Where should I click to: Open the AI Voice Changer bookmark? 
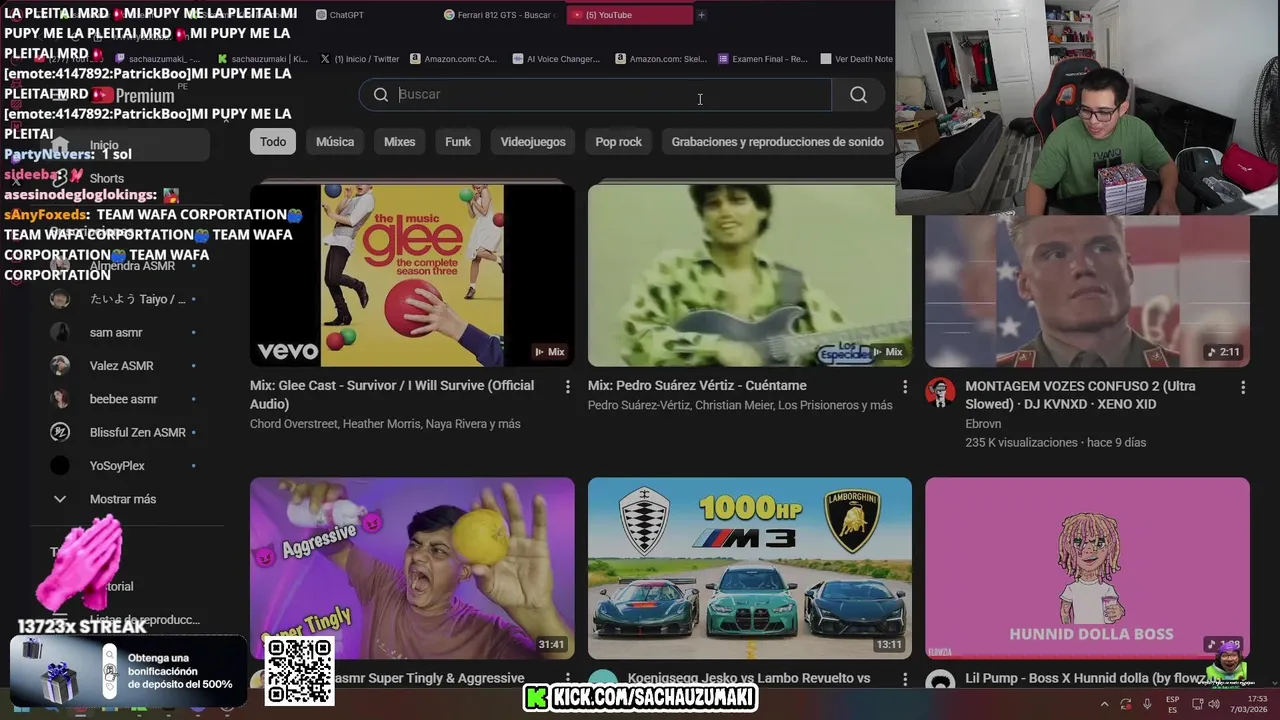tap(556, 59)
